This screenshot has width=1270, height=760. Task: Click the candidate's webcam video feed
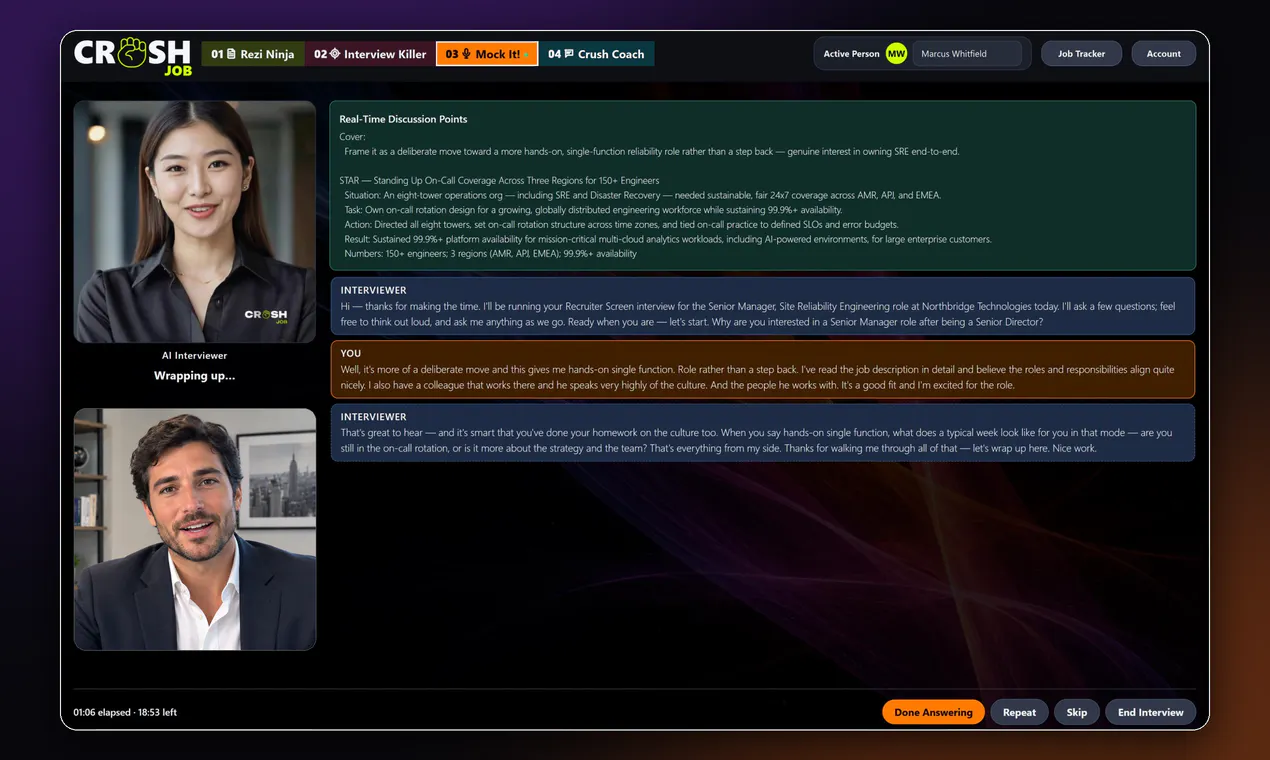point(195,529)
